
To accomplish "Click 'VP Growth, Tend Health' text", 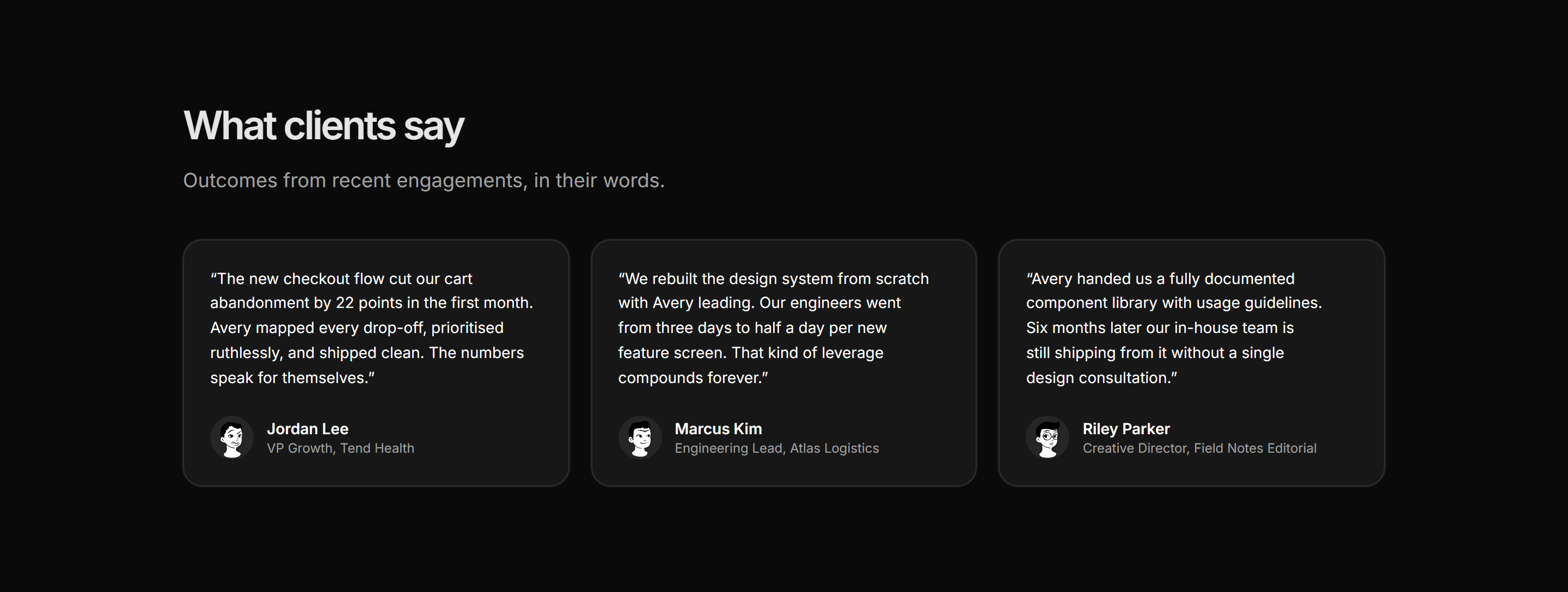I will pos(340,448).
